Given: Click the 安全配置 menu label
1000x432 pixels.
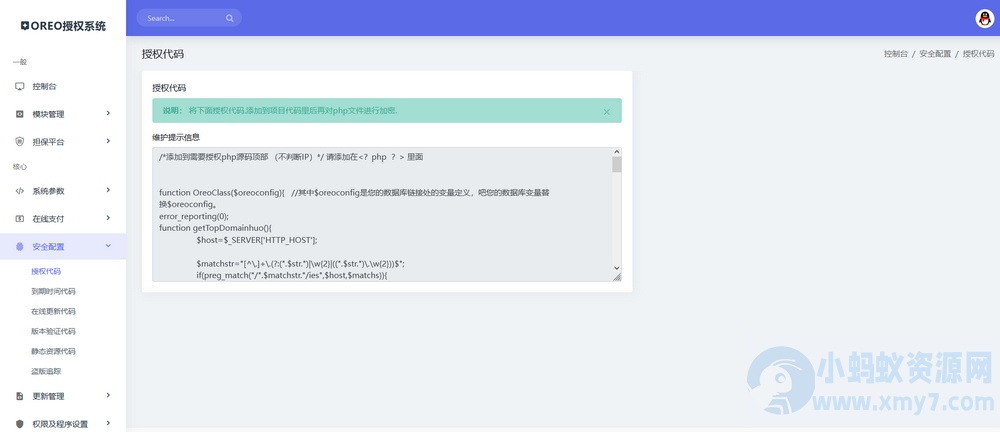Looking at the screenshot, I should point(48,247).
